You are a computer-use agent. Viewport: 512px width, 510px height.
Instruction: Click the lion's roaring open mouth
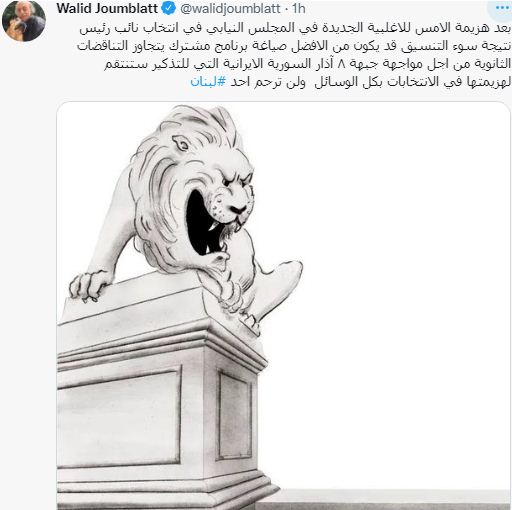click(x=200, y=223)
